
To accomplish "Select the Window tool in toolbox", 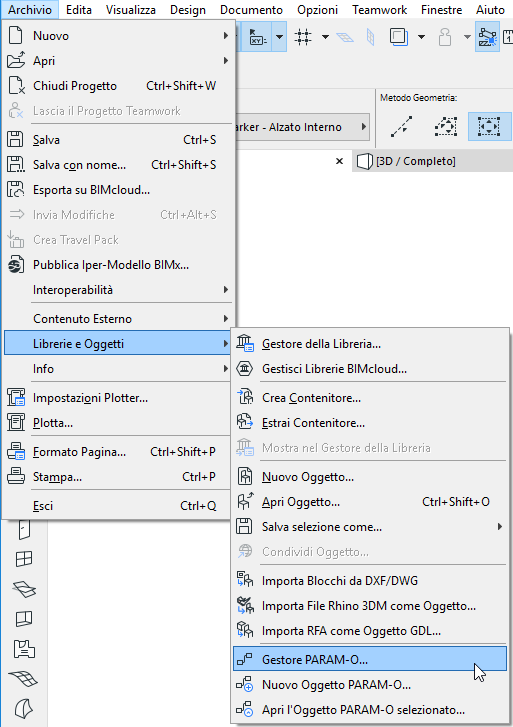I will coord(24,559).
